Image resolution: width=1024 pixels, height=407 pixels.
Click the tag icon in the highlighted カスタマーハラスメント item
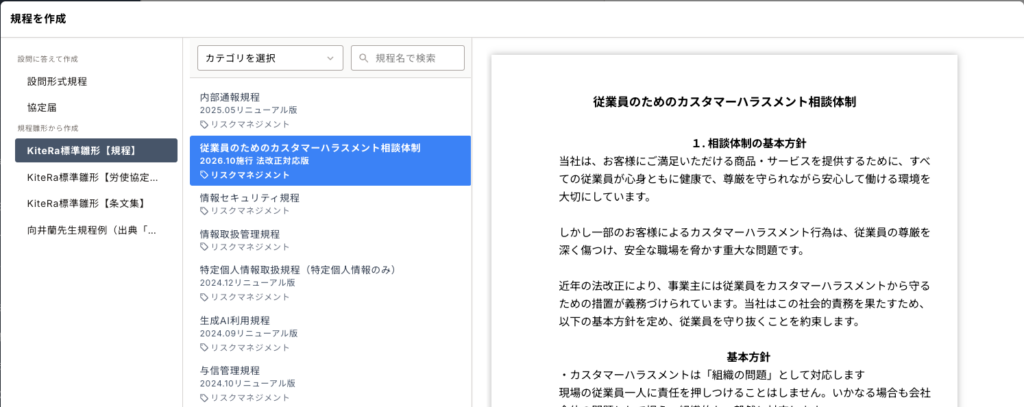pos(205,175)
